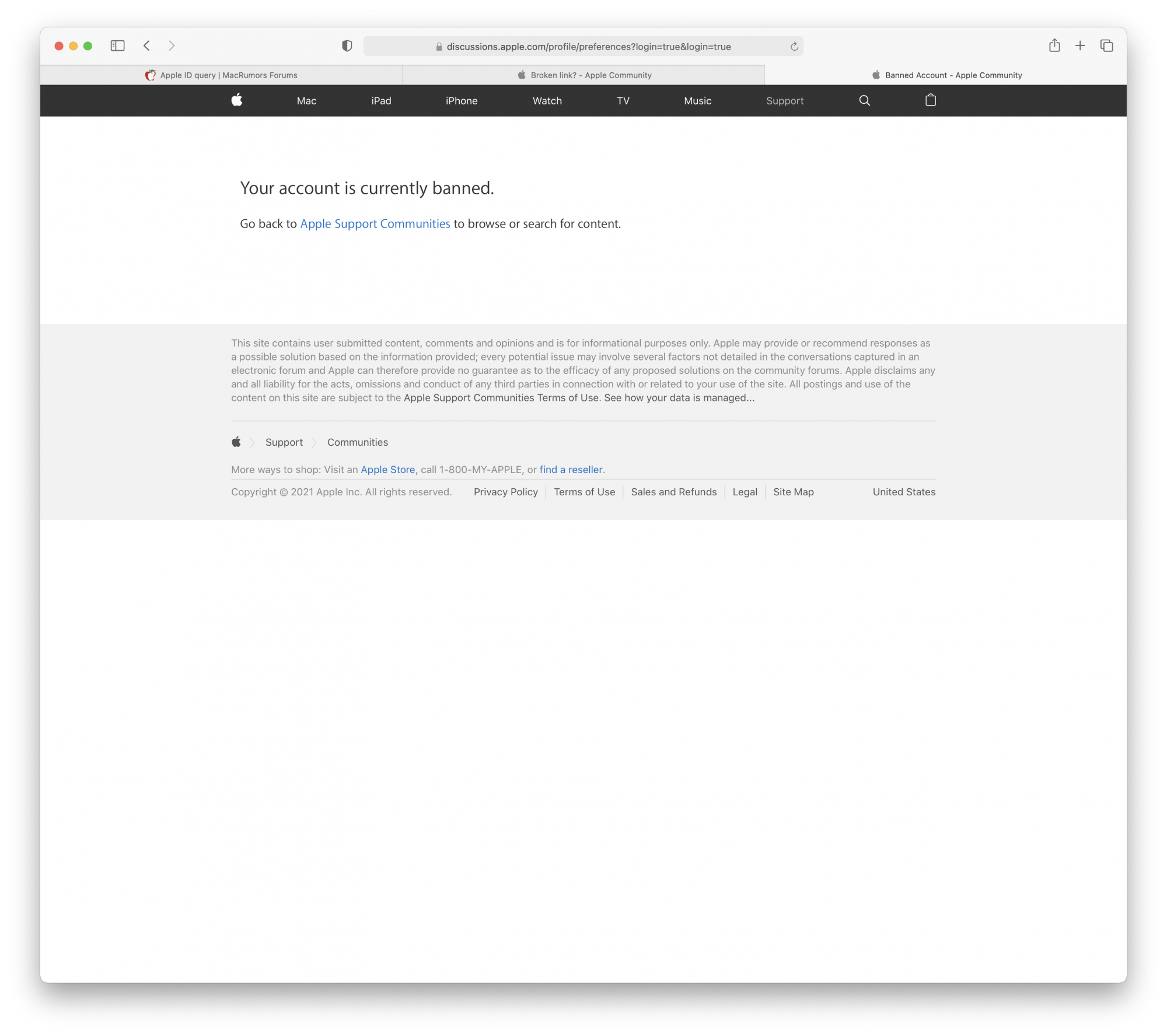1167x1036 pixels.
Task: Open the Music menu item
Action: (697, 101)
